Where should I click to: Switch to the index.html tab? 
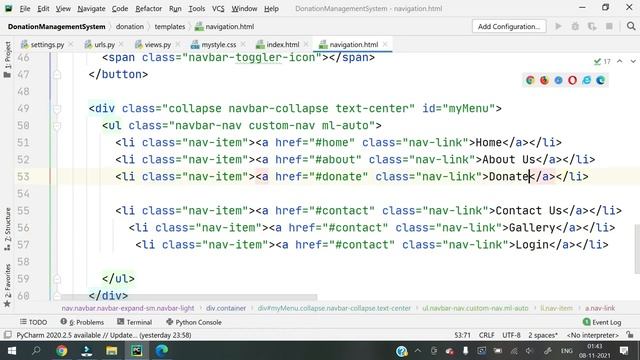(x=282, y=44)
